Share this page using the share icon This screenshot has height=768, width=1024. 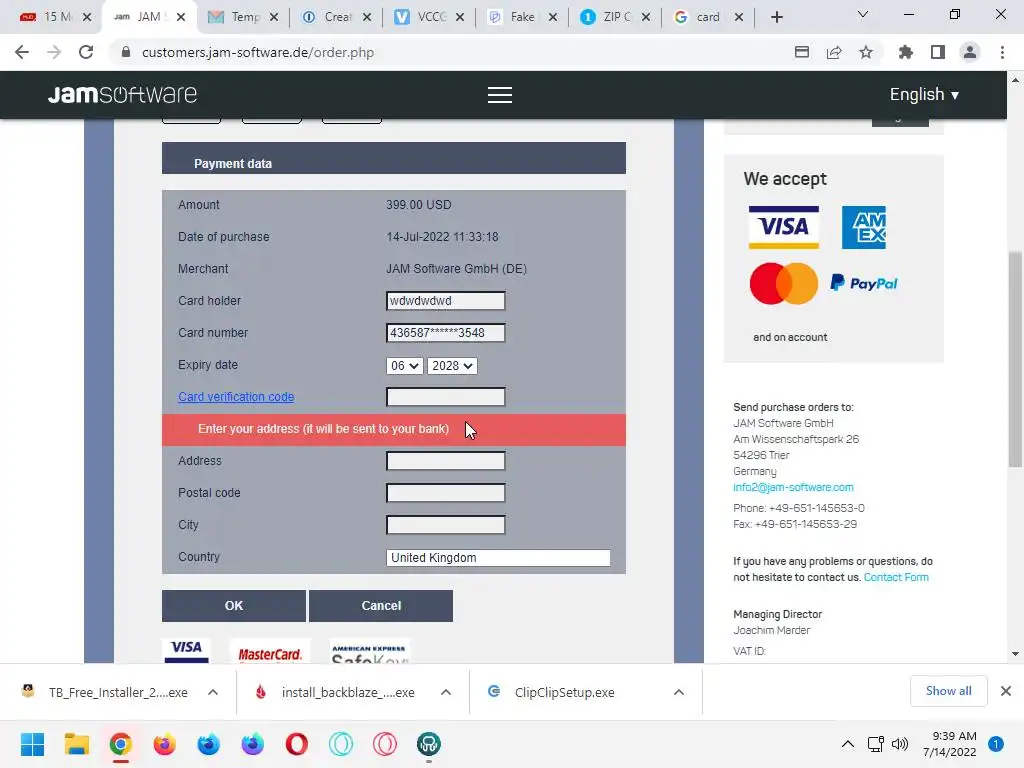coord(834,52)
